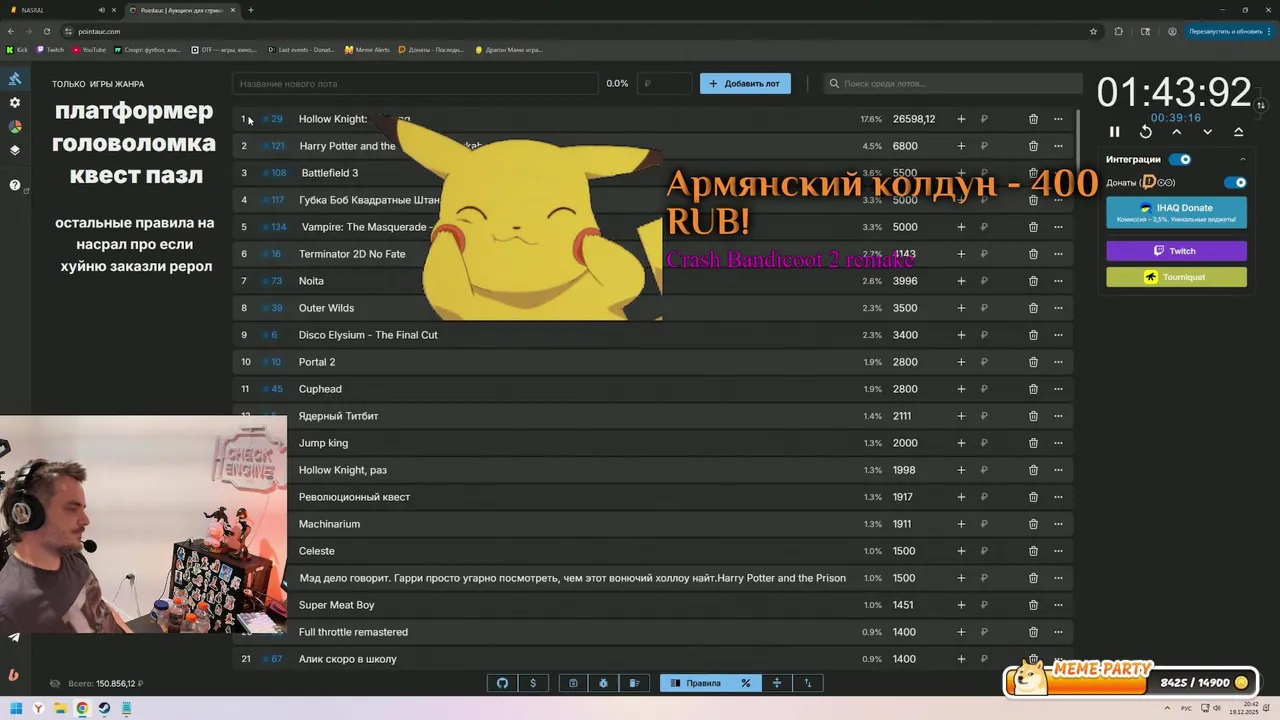The image size is (1280, 720).
Task: Reset the auction timer
Action: (1146, 132)
